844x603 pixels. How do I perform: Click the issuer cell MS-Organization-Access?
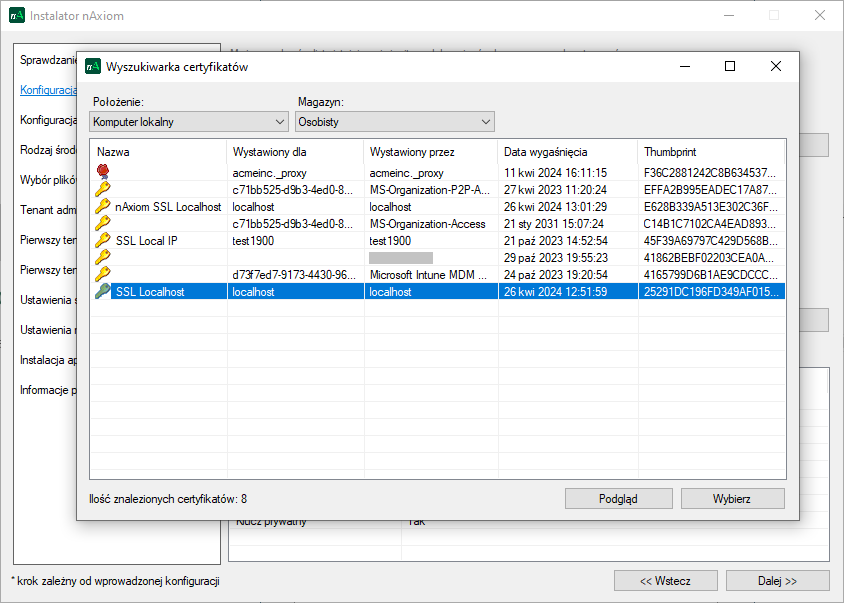pyautogui.click(x=427, y=223)
